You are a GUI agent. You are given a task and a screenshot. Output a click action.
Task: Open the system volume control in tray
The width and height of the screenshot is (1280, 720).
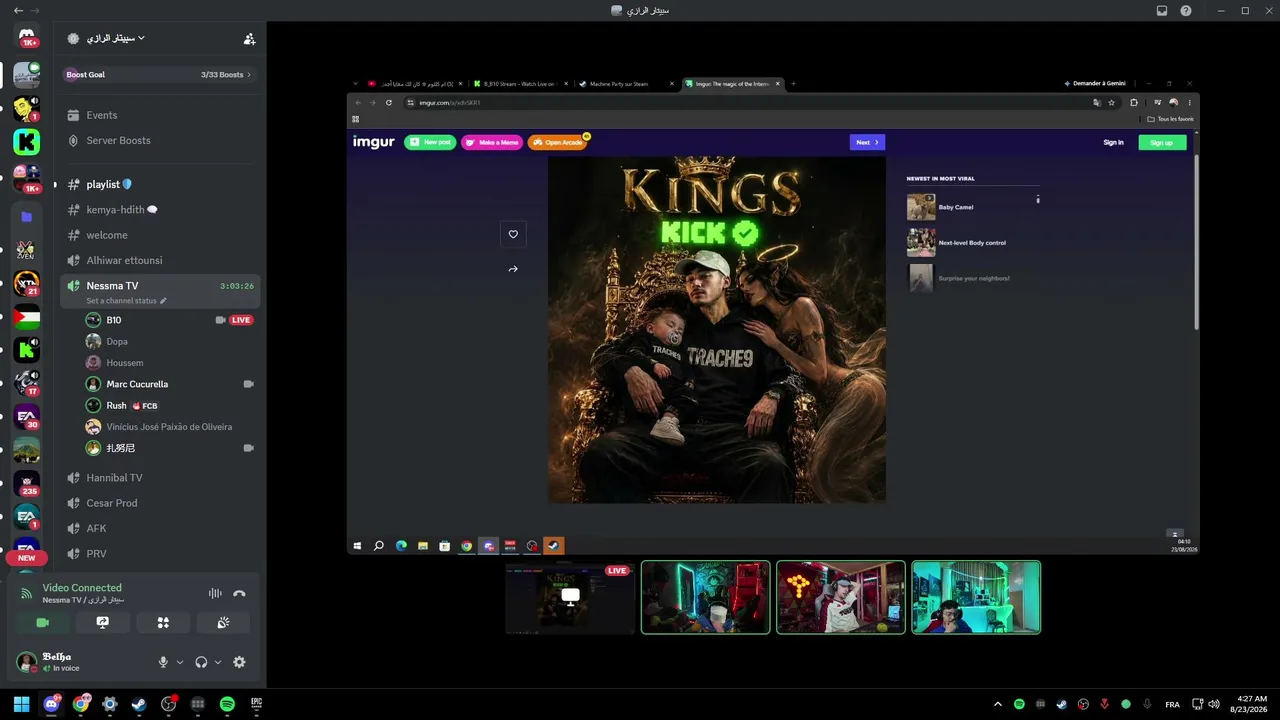pyautogui.click(x=1212, y=704)
